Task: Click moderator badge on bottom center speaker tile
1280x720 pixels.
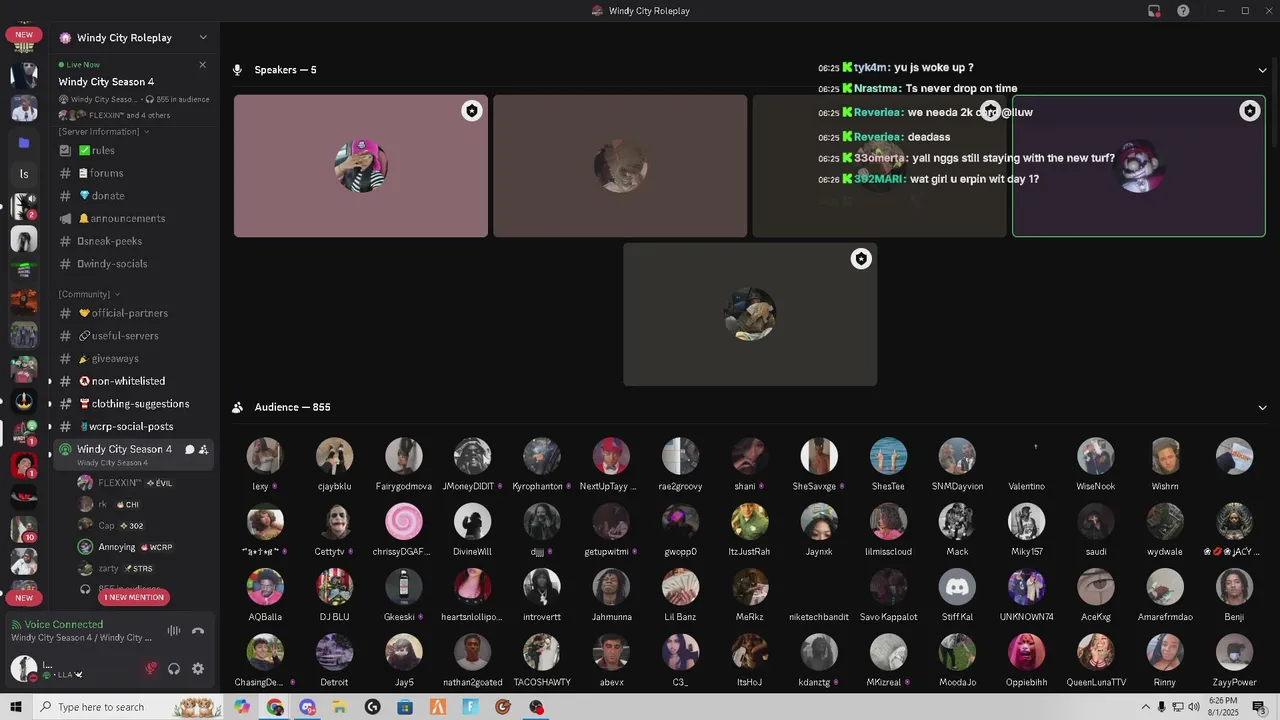Action: point(861,259)
